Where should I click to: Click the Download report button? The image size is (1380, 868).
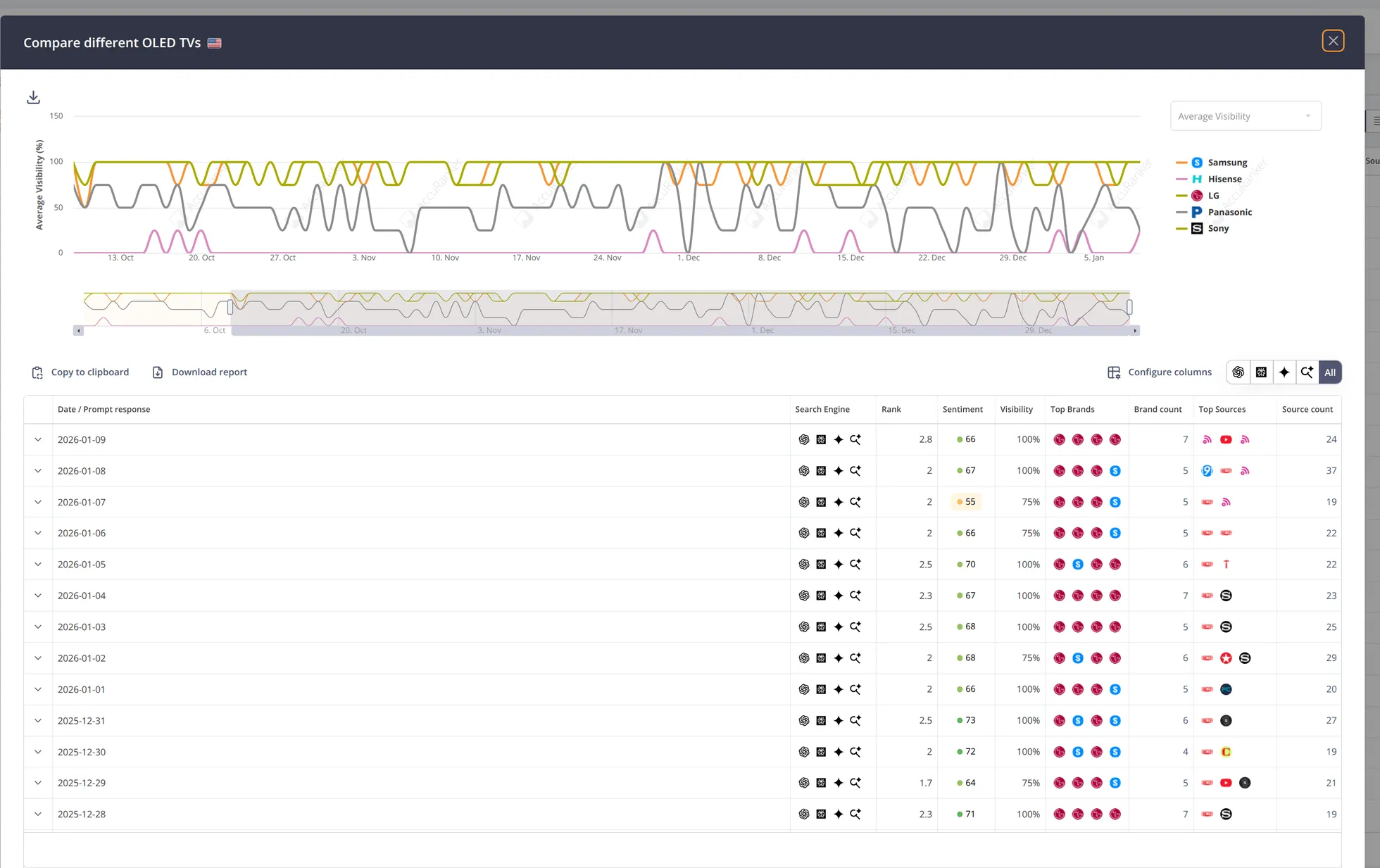click(200, 372)
